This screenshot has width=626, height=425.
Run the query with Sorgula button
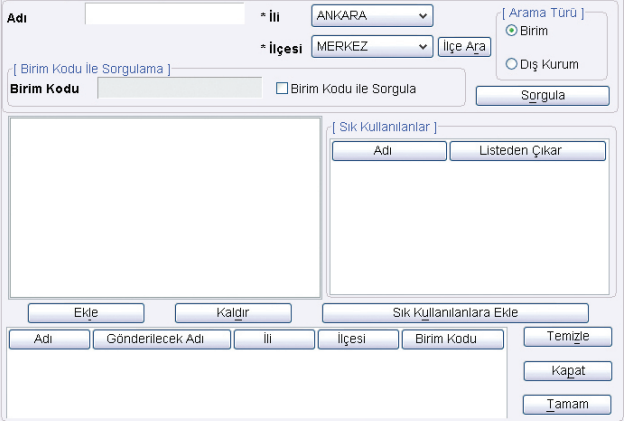(x=542, y=96)
